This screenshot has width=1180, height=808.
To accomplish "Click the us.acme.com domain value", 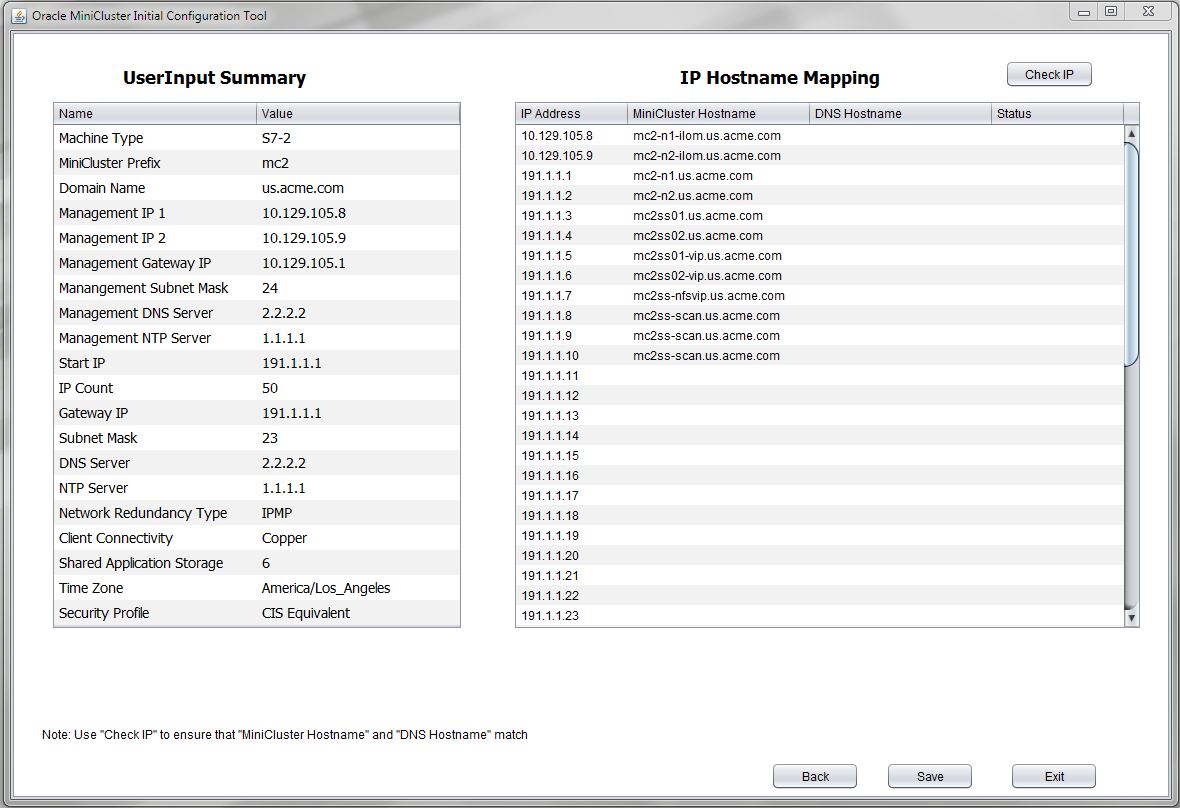I will coord(303,188).
